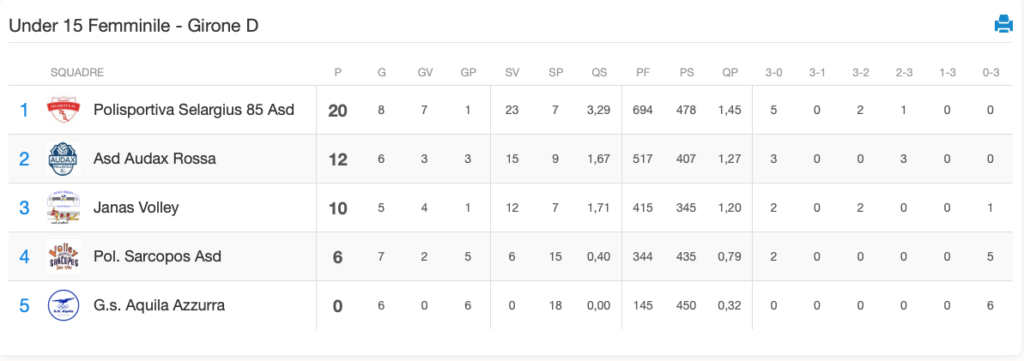Select the Janas Volley team logo
Screen dimensions: 1024x361
coord(63,208)
